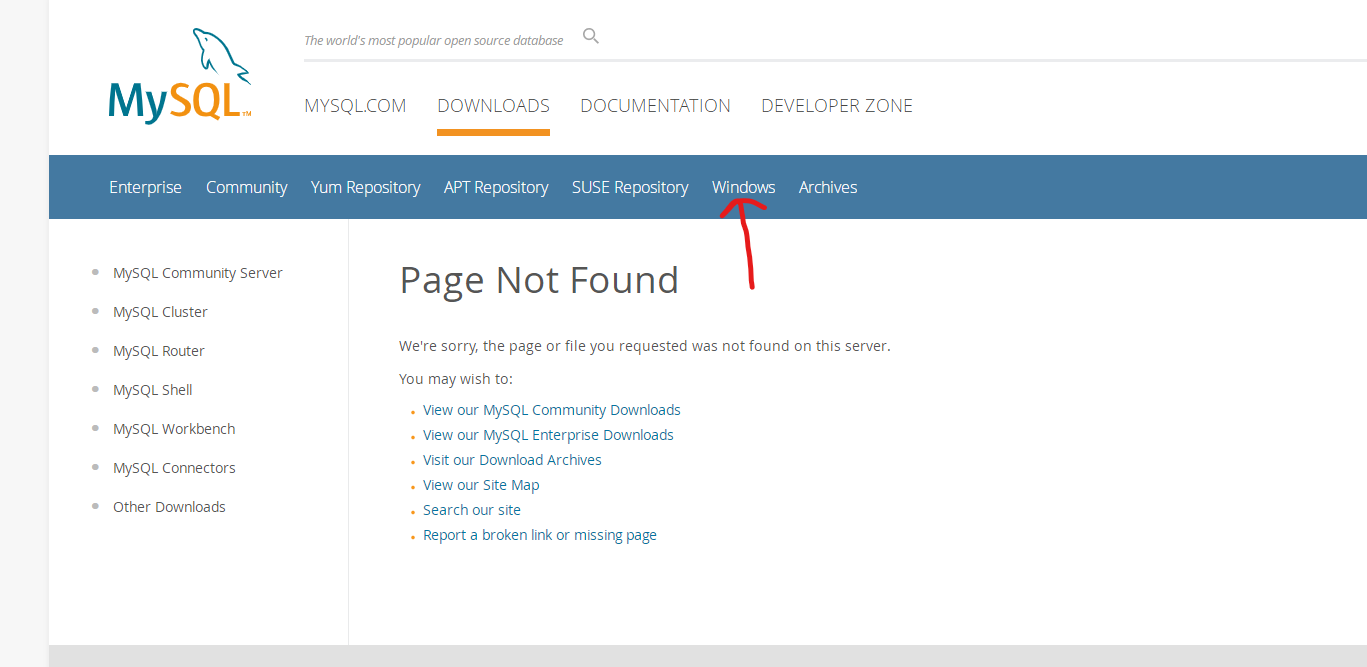
Task: Click the MySQL dolphin logo
Action: [180, 76]
